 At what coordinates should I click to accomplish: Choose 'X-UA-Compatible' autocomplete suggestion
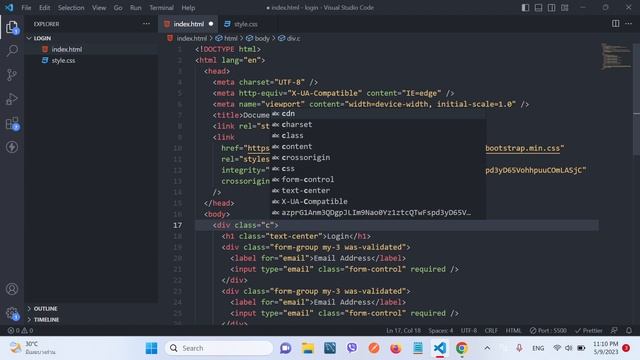378,202
